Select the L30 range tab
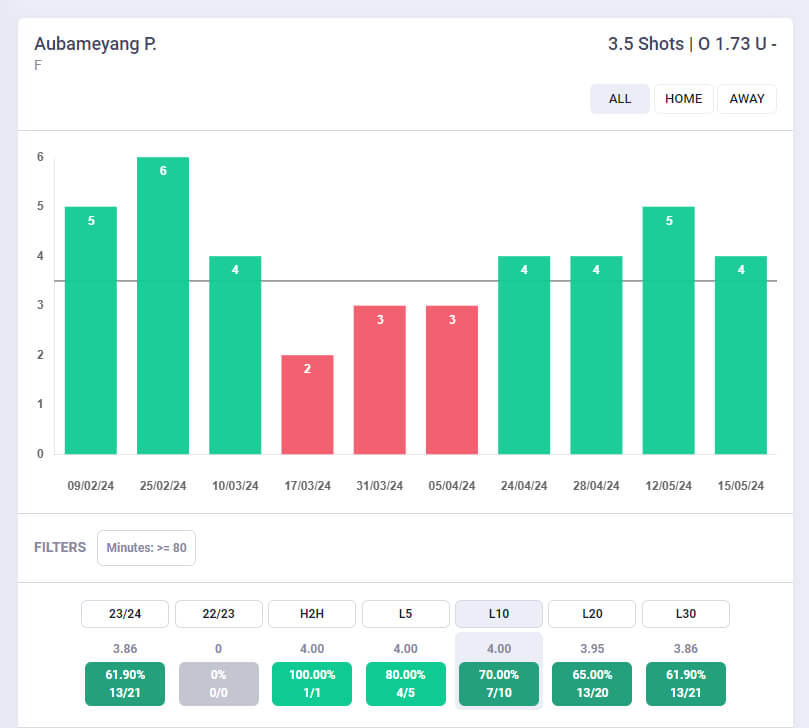This screenshot has width=809, height=728. [x=686, y=613]
